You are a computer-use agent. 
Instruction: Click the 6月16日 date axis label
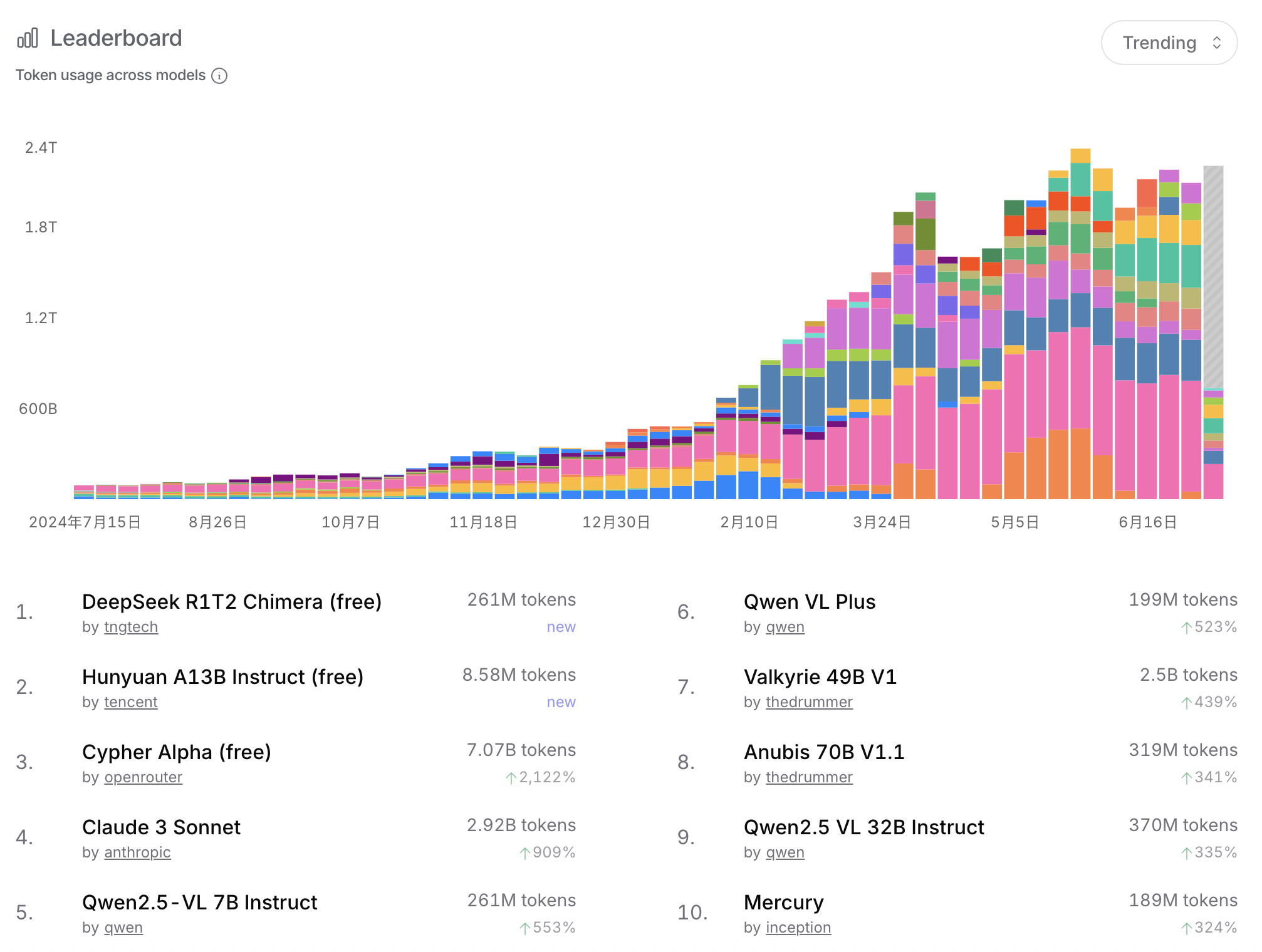[x=1147, y=522]
